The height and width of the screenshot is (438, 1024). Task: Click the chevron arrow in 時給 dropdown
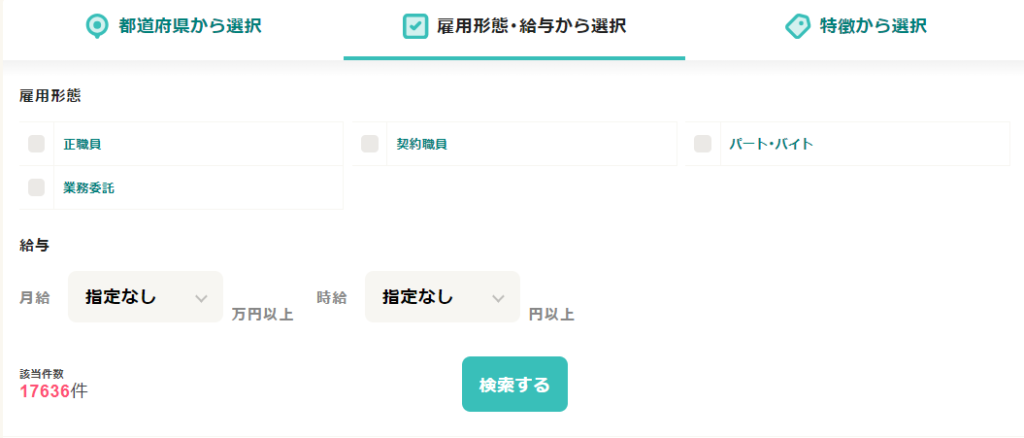click(x=498, y=298)
